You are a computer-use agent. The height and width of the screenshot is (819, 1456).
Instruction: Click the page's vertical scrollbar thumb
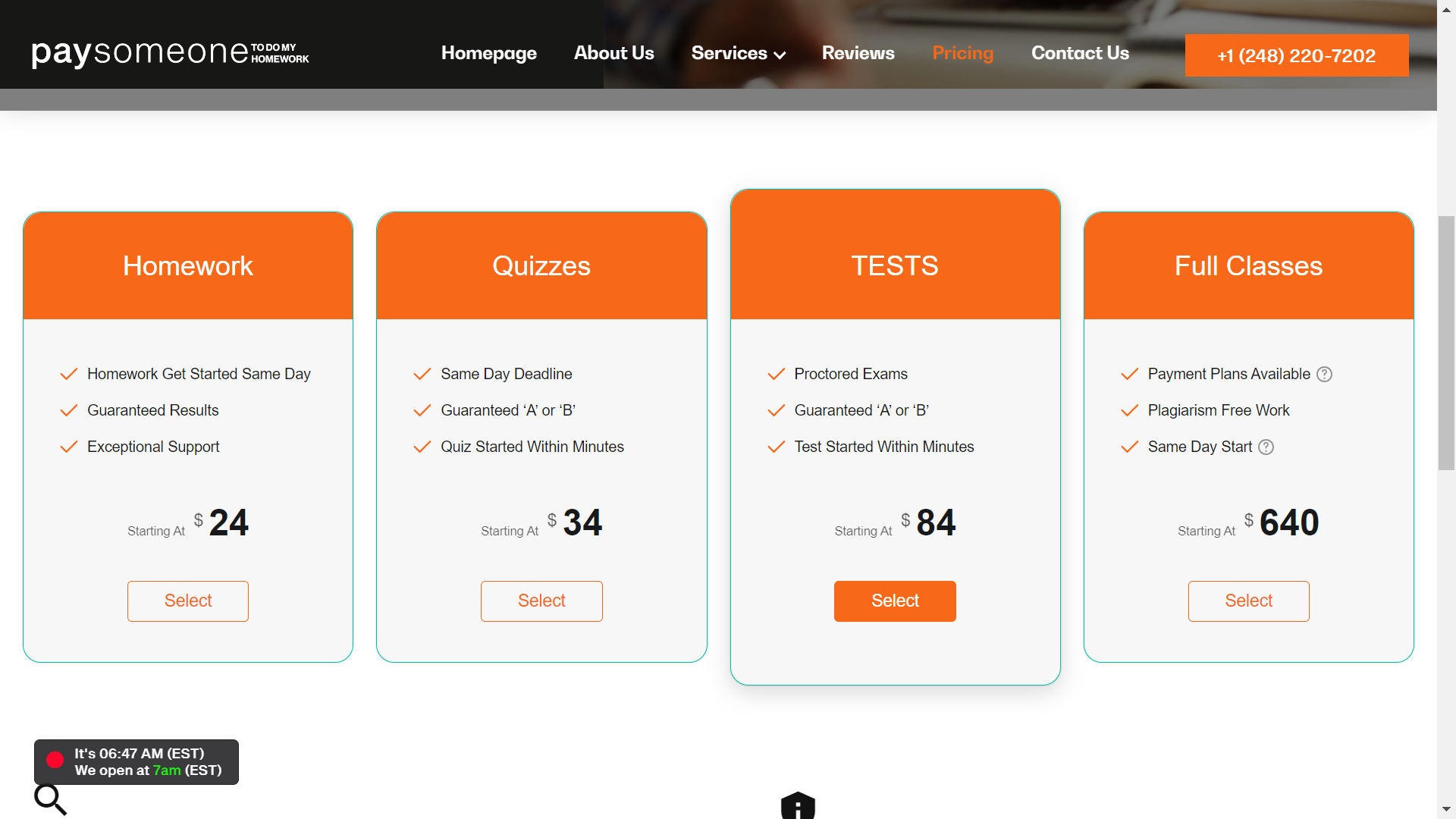1446,343
